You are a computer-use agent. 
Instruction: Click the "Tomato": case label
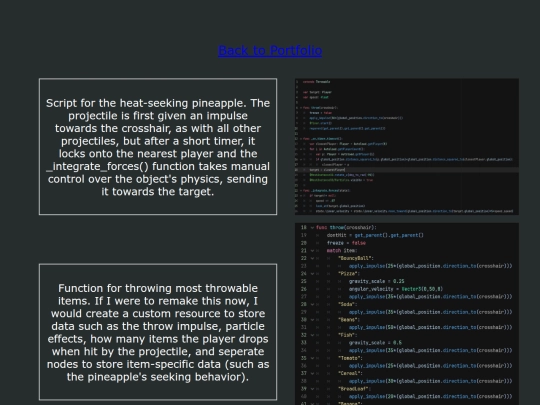350,358
